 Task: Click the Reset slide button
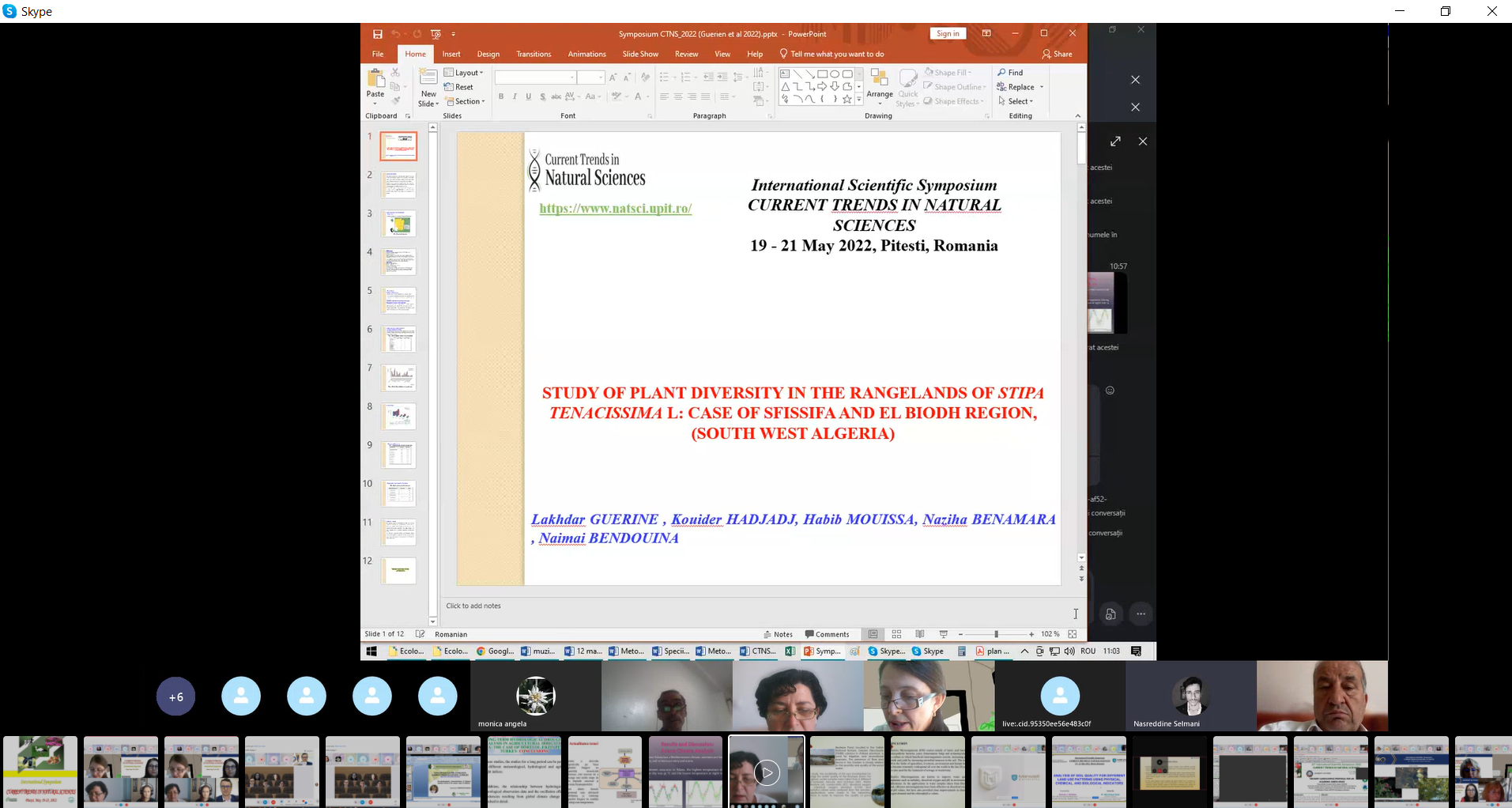[x=458, y=87]
